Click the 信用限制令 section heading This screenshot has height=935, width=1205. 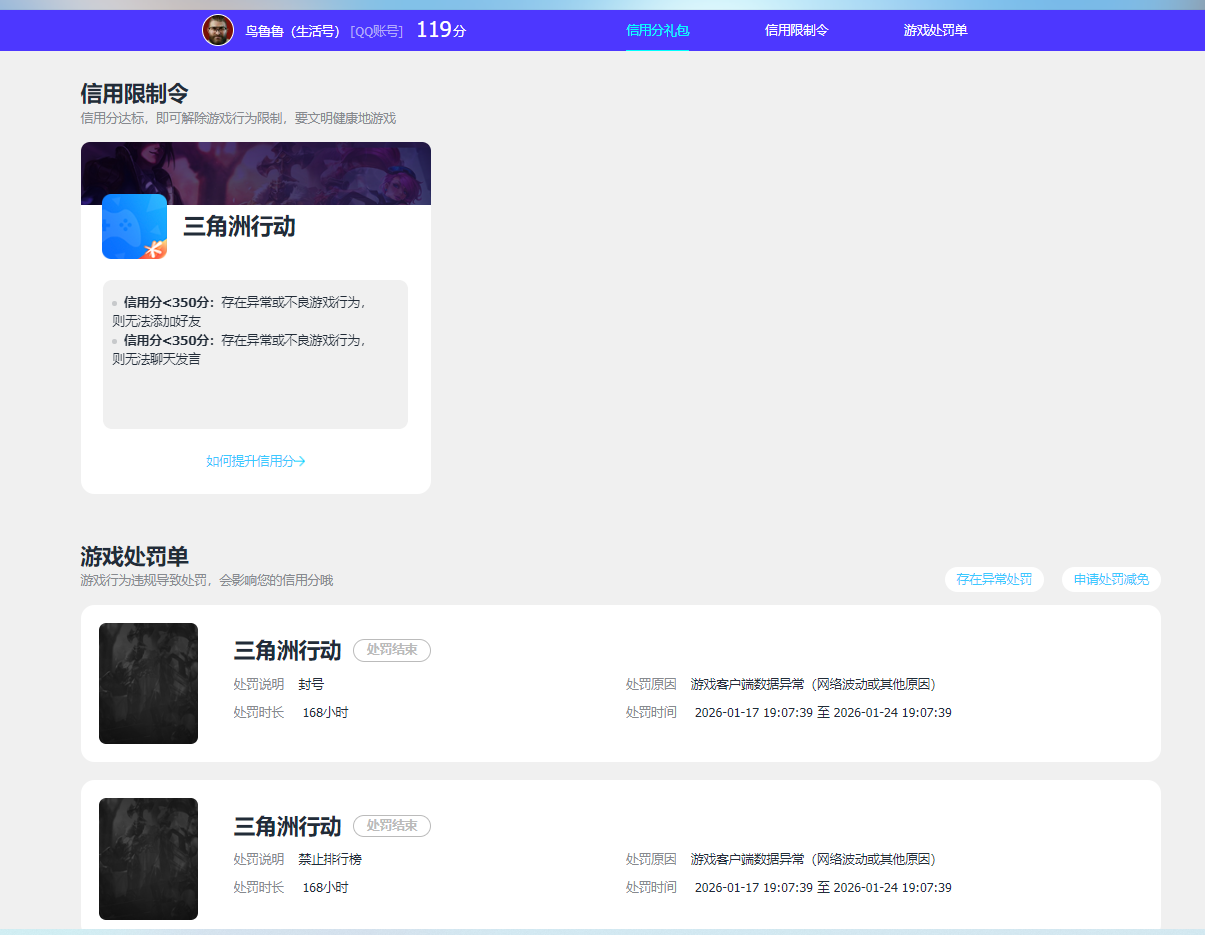(134, 94)
